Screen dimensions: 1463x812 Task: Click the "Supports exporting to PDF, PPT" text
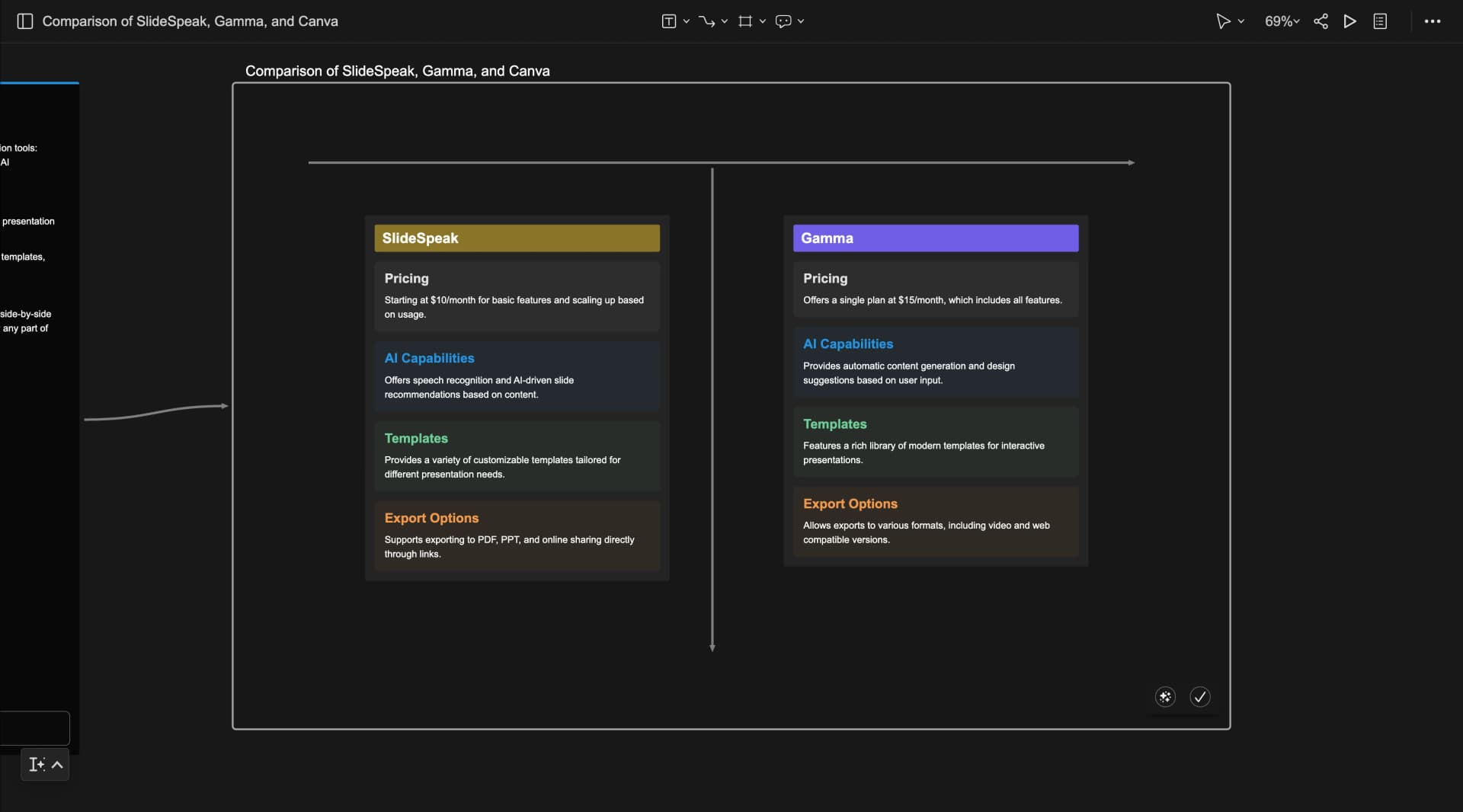[x=510, y=547]
